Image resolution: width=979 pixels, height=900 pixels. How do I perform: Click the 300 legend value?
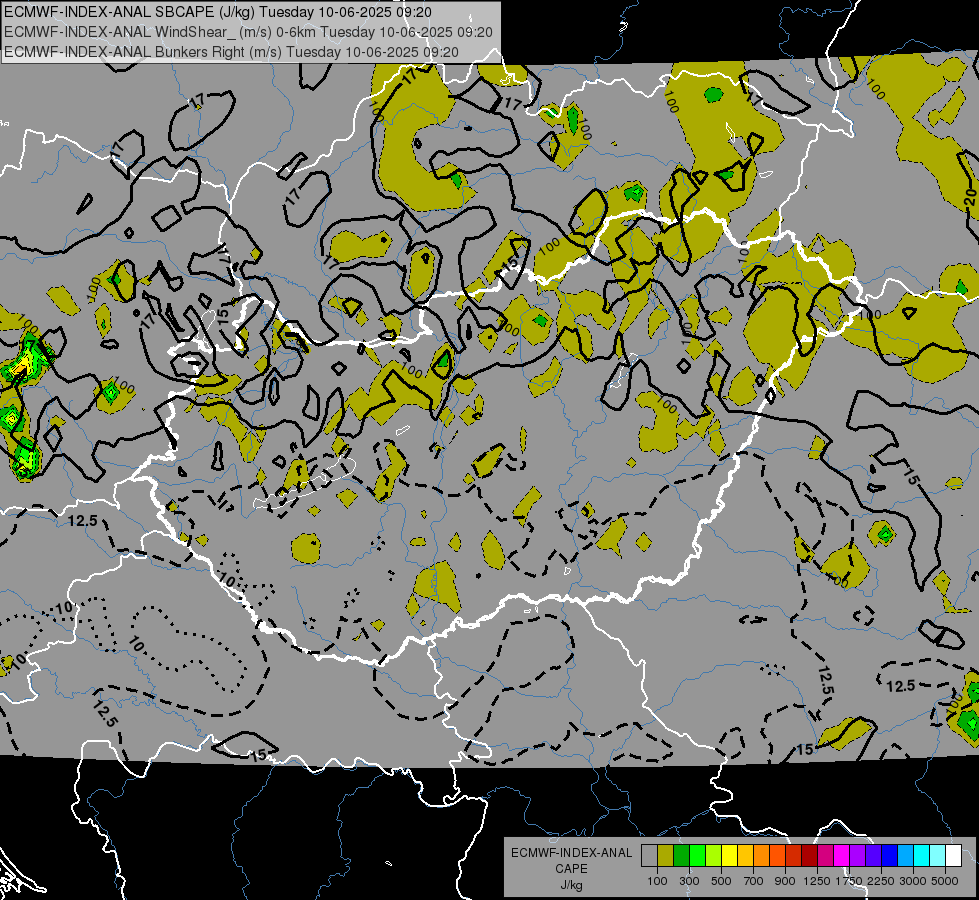[689, 881]
